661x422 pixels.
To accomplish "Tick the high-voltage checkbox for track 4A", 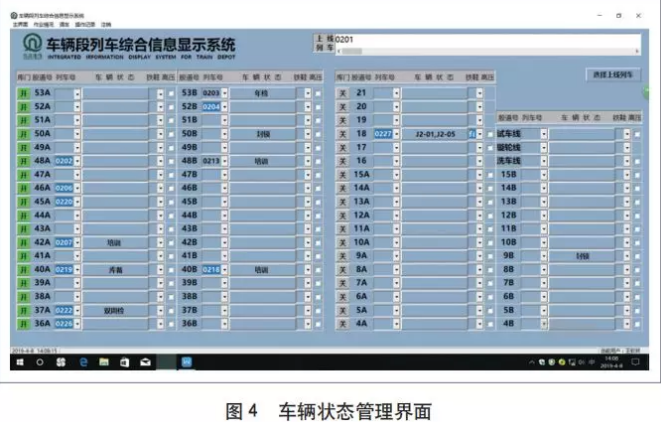I will tap(490, 324).
